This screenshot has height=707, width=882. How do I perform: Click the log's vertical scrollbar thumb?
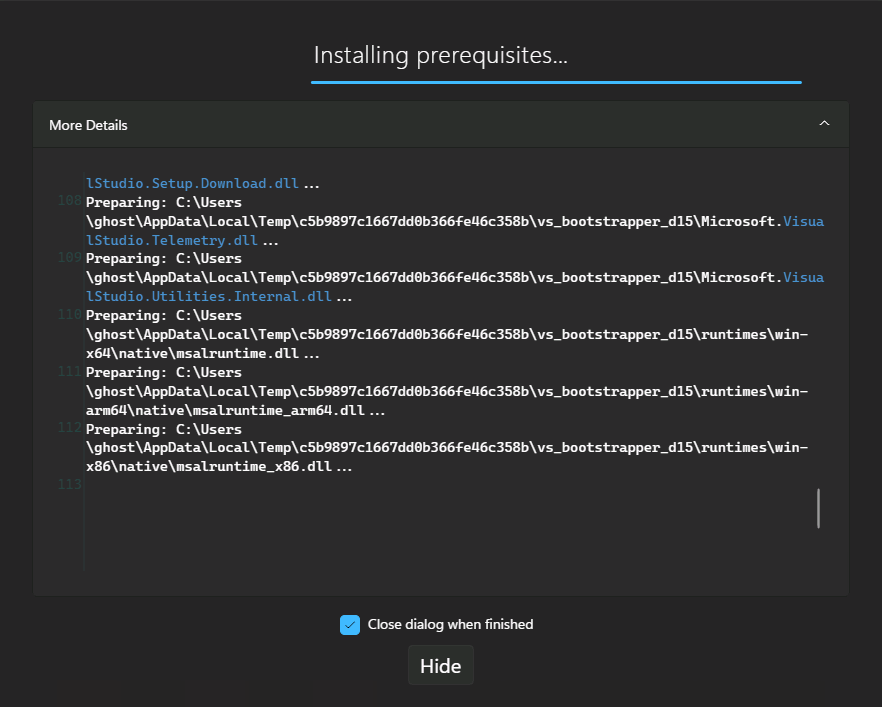tap(818, 508)
